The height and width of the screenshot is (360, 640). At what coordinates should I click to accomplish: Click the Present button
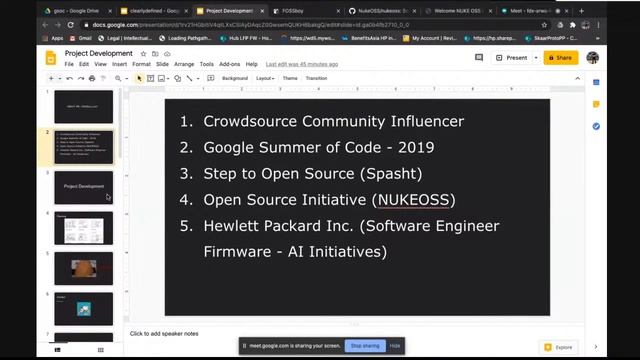click(512, 58)
